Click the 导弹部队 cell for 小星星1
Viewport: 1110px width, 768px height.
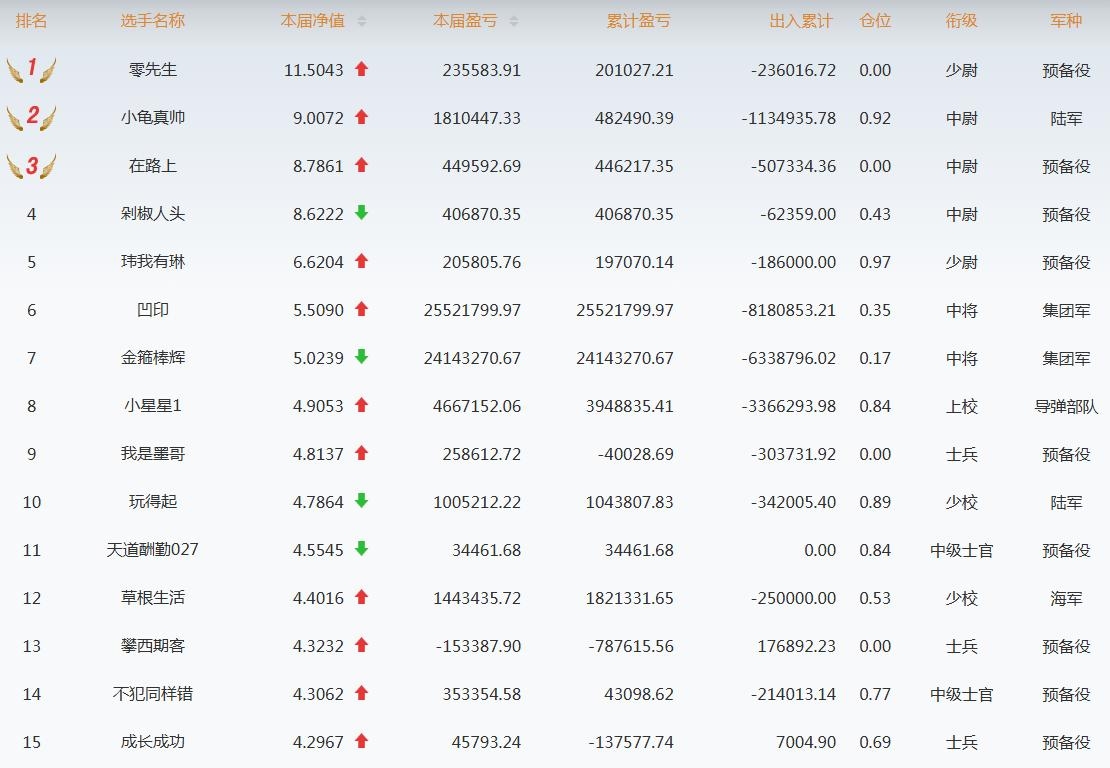click(x=1066, y=406)
